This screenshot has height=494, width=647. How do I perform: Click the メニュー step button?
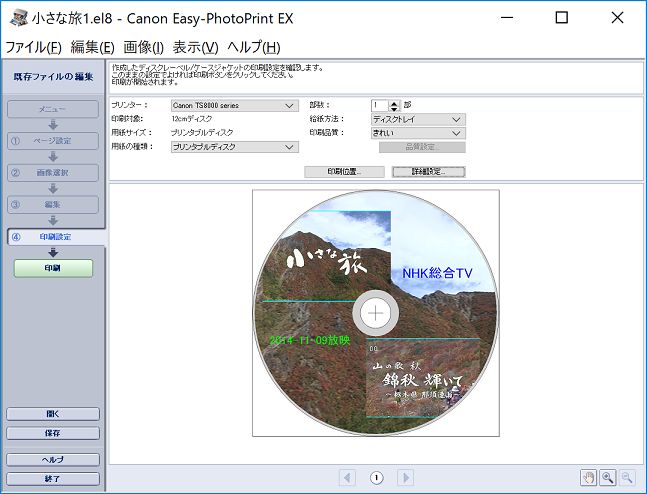pos(53,109)
